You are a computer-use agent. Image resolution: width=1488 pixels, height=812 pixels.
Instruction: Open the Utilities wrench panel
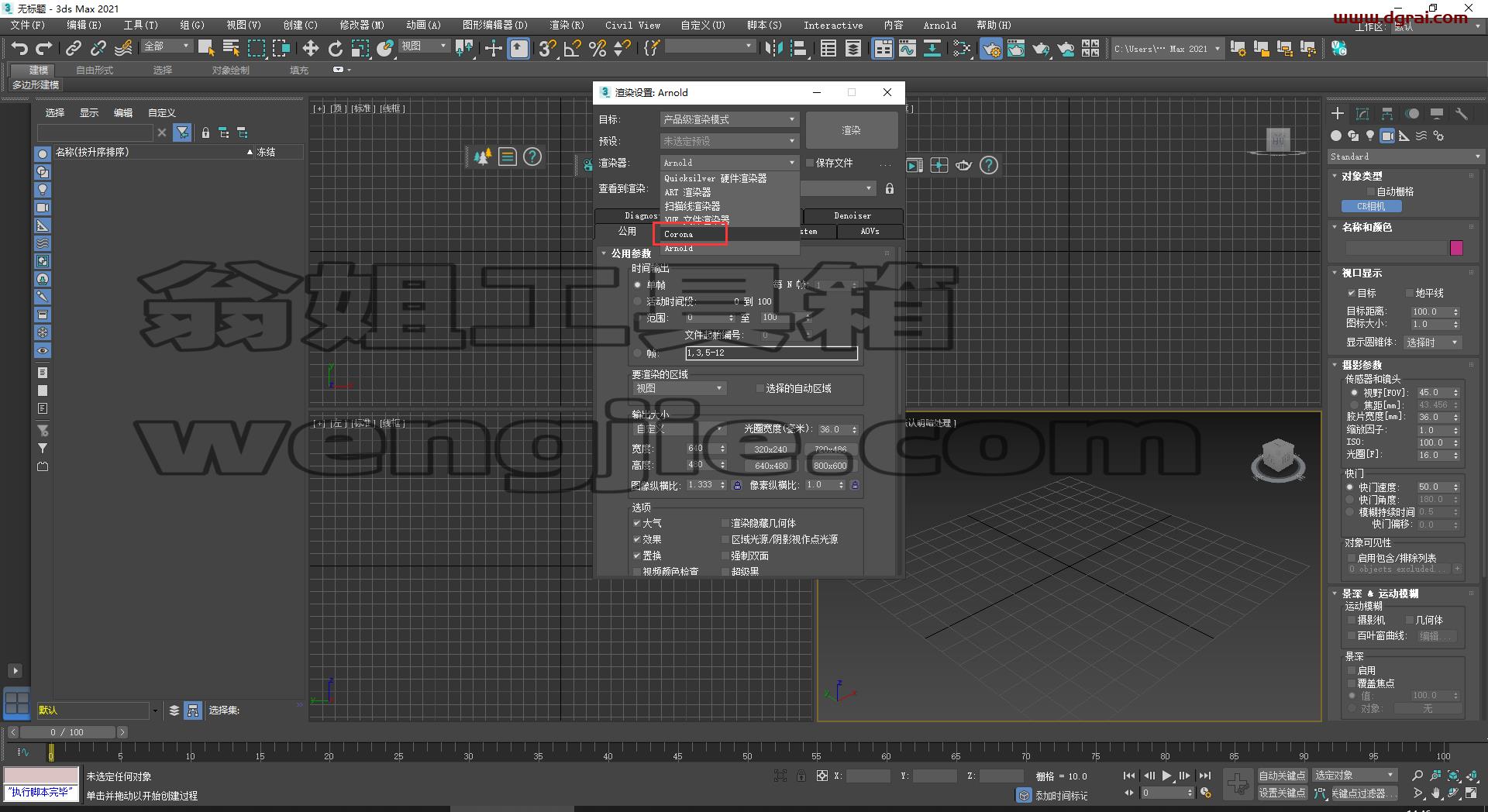point(1462,114)
